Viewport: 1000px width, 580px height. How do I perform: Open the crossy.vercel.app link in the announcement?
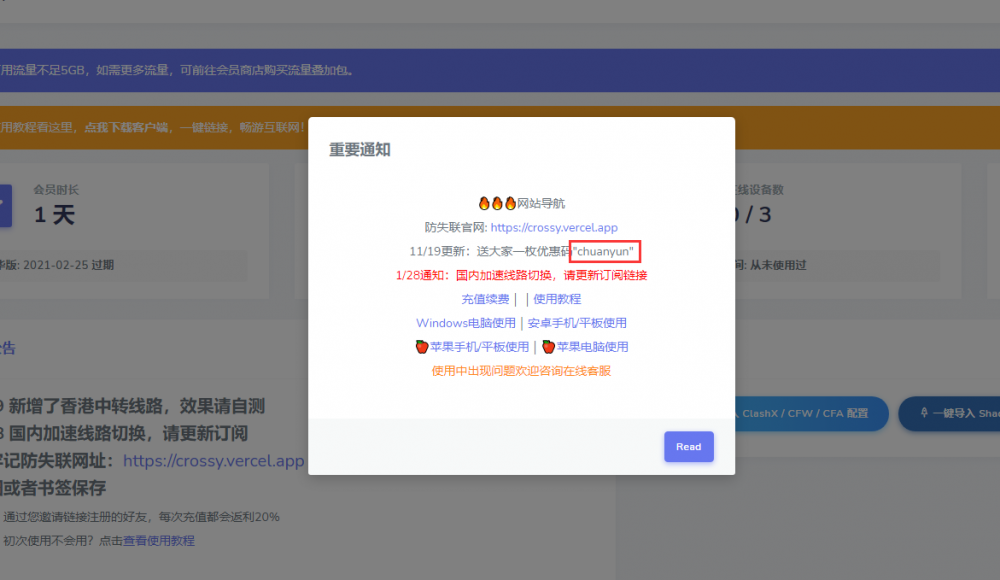(213, 461)
